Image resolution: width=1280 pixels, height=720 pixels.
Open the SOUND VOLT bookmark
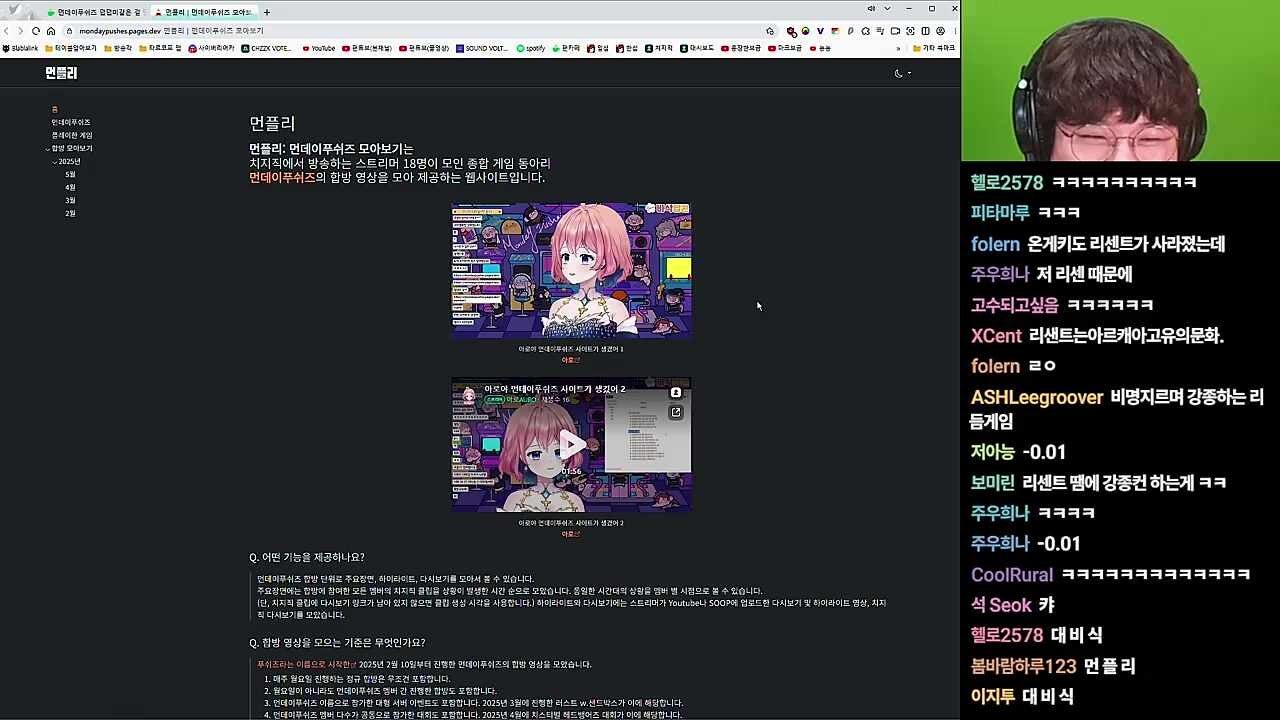coord(482,48)
